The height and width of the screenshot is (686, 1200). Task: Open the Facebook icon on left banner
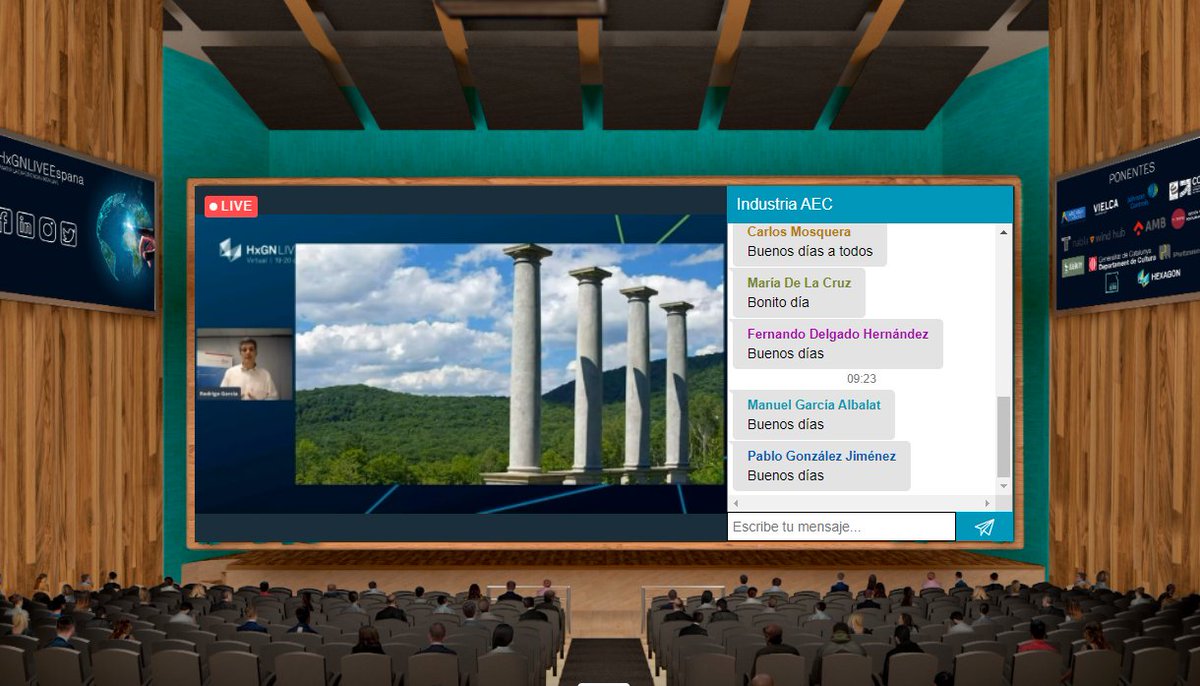[5, 221]
